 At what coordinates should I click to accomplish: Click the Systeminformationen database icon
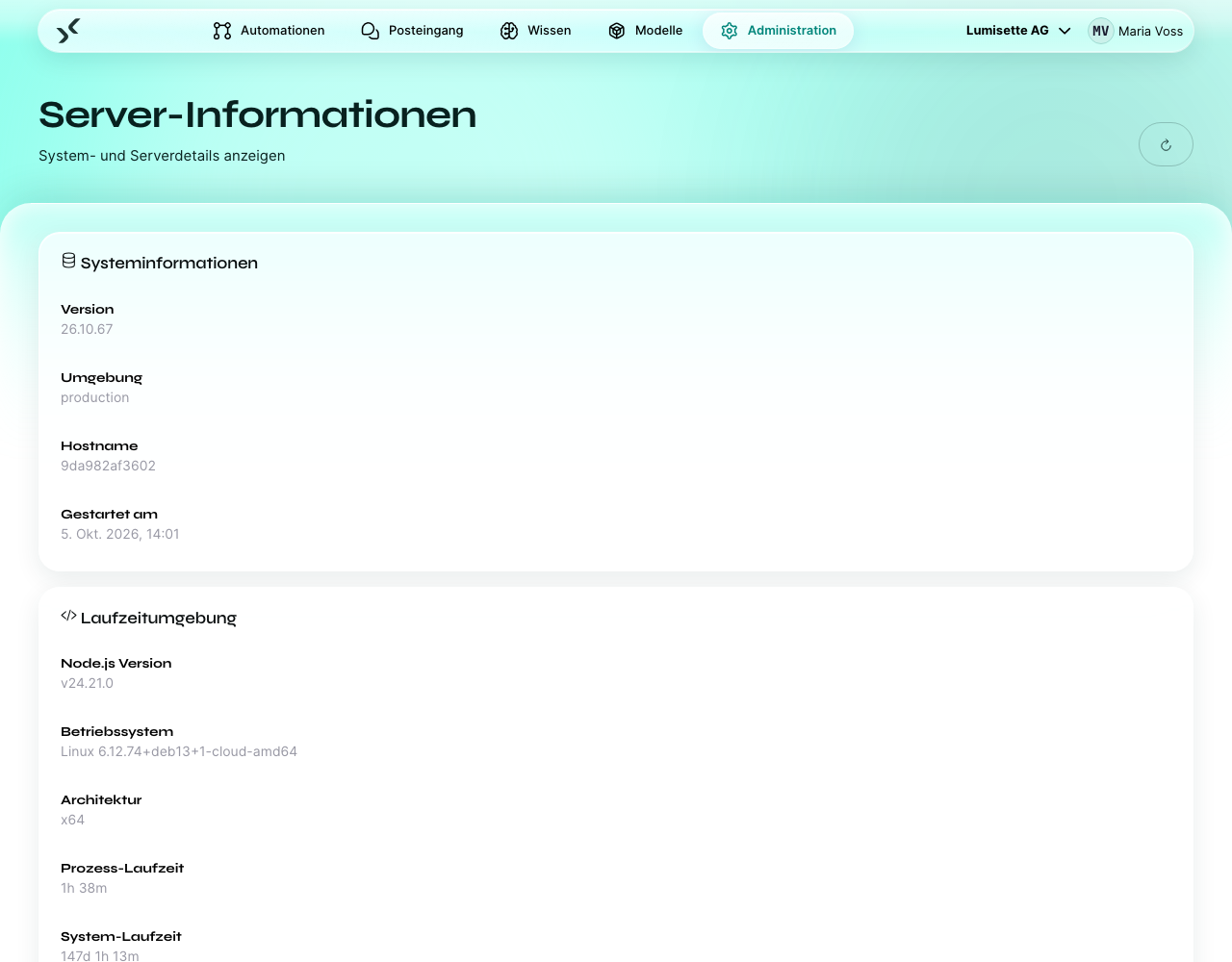tap(68, 261)
